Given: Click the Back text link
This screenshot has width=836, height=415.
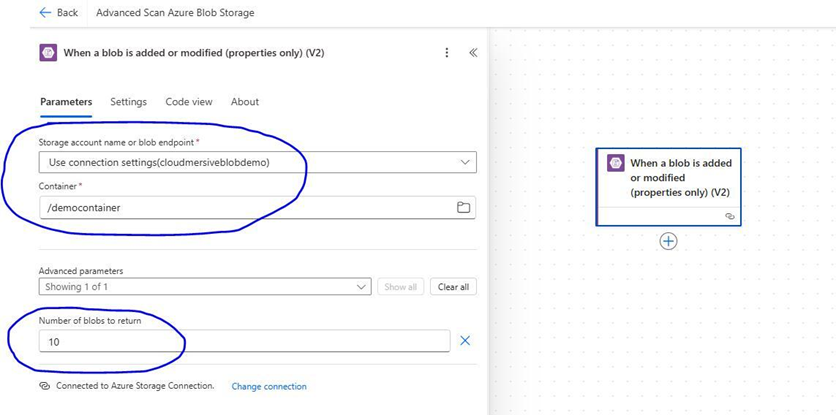Looking at the screenshot, I should pos(67,13).
